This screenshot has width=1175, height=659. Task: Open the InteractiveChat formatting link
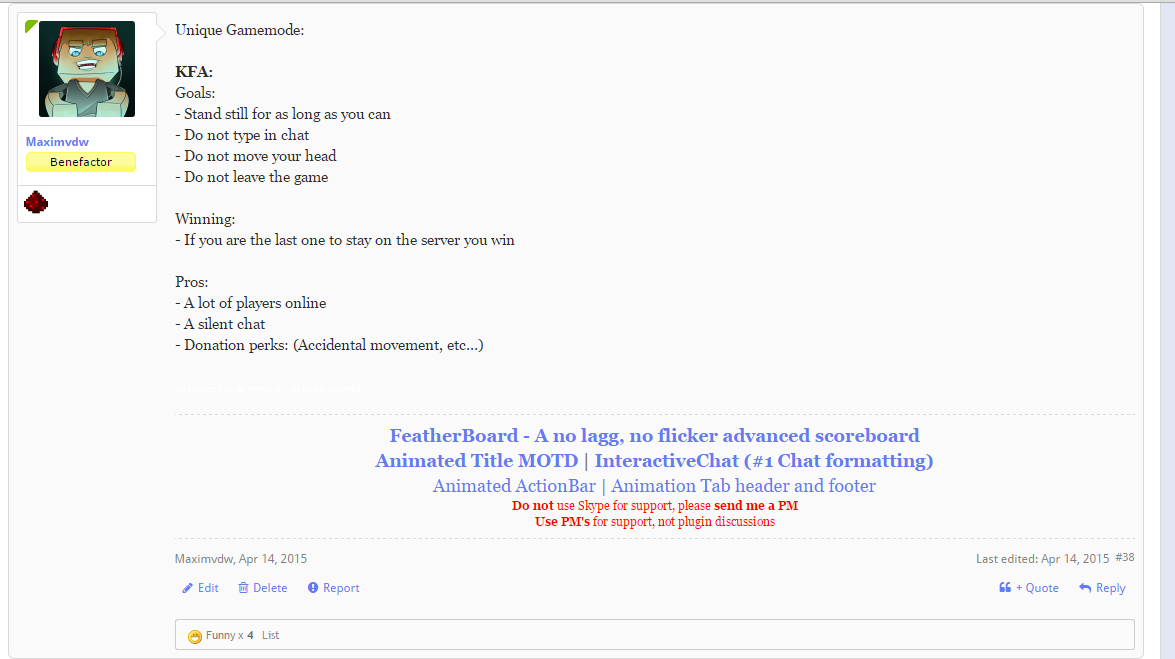[x=764, y=460]
